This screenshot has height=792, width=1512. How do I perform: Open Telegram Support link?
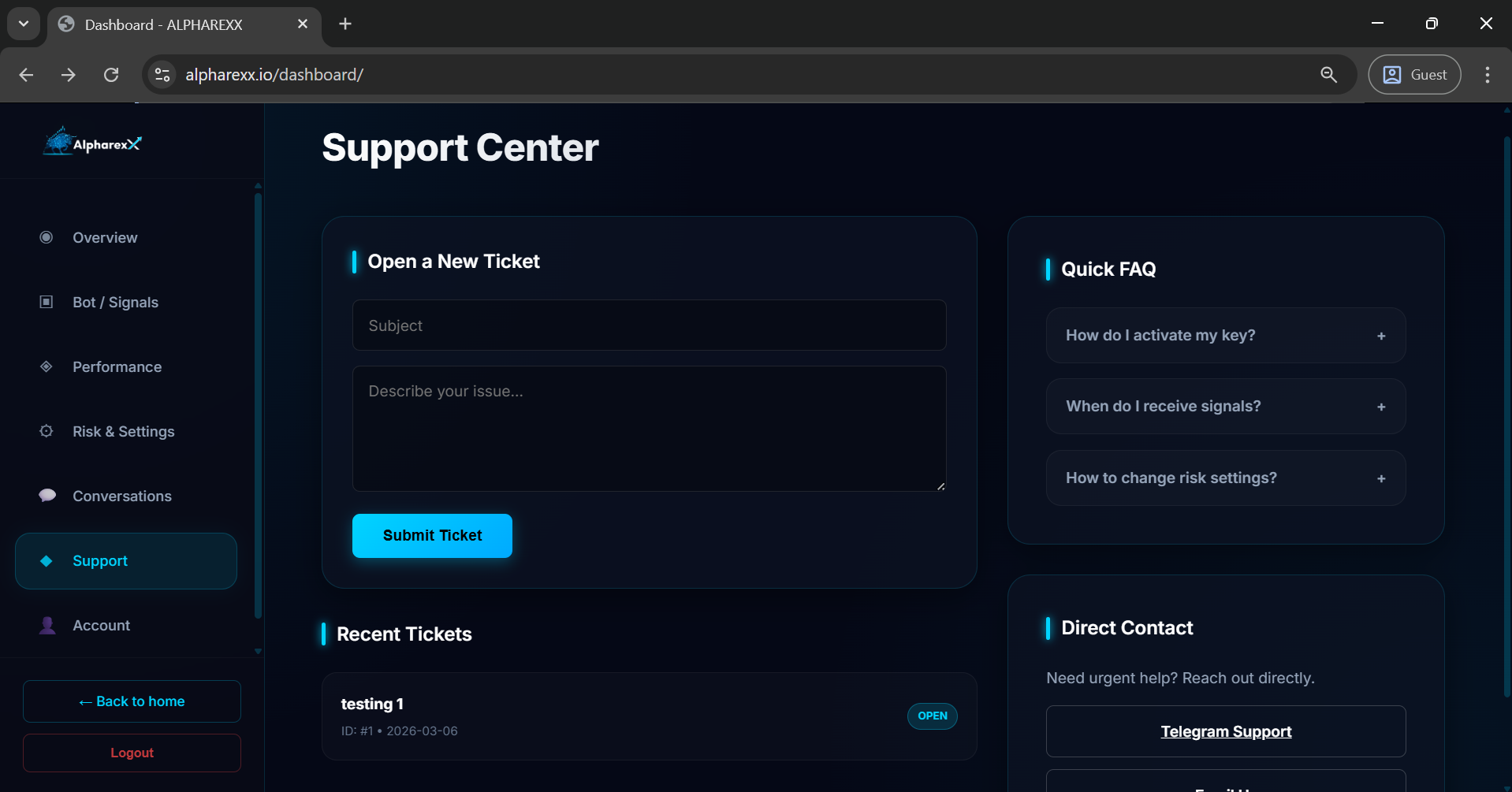pos(1226,731)
